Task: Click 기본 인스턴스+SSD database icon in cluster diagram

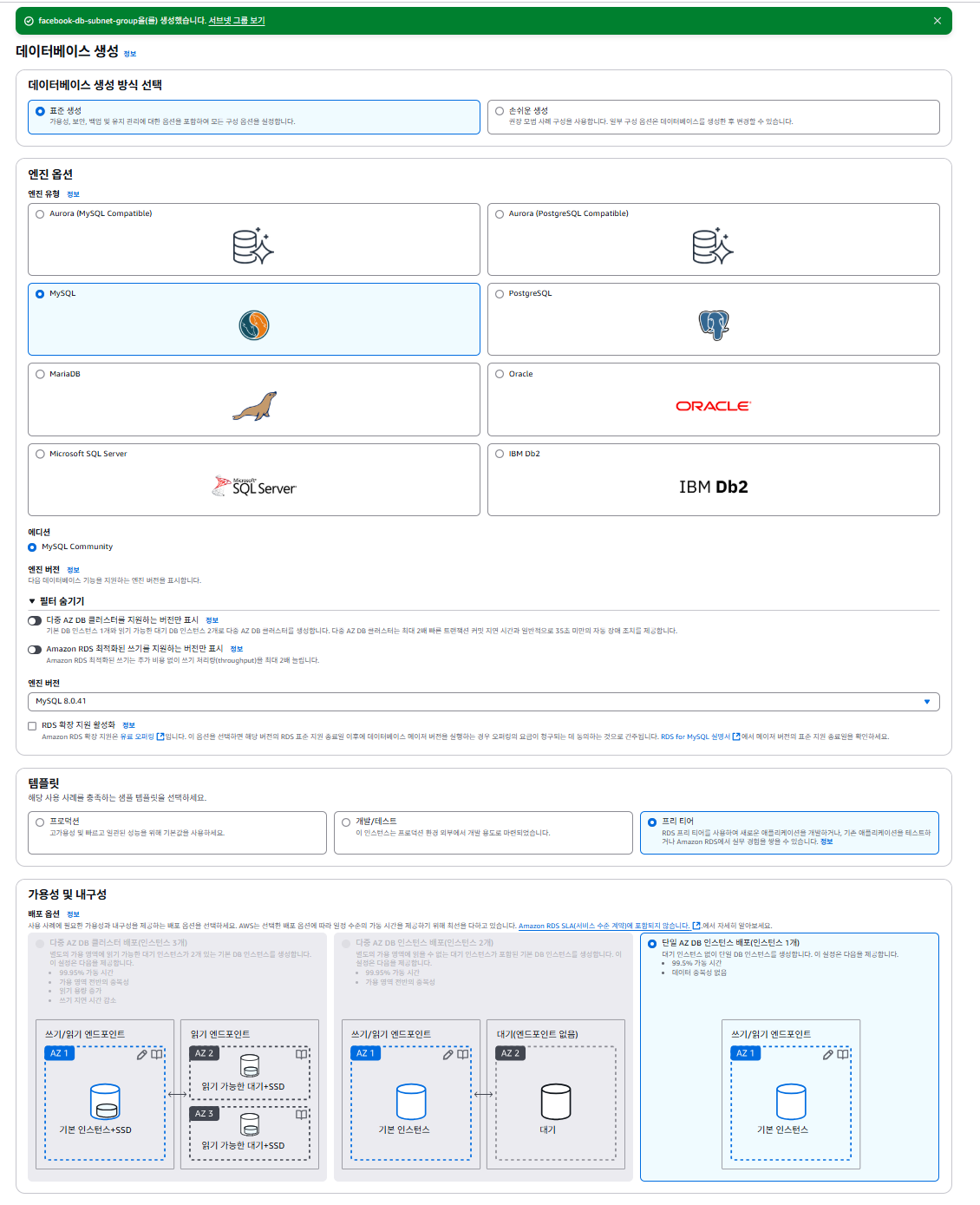Action: coord(105,1102)
